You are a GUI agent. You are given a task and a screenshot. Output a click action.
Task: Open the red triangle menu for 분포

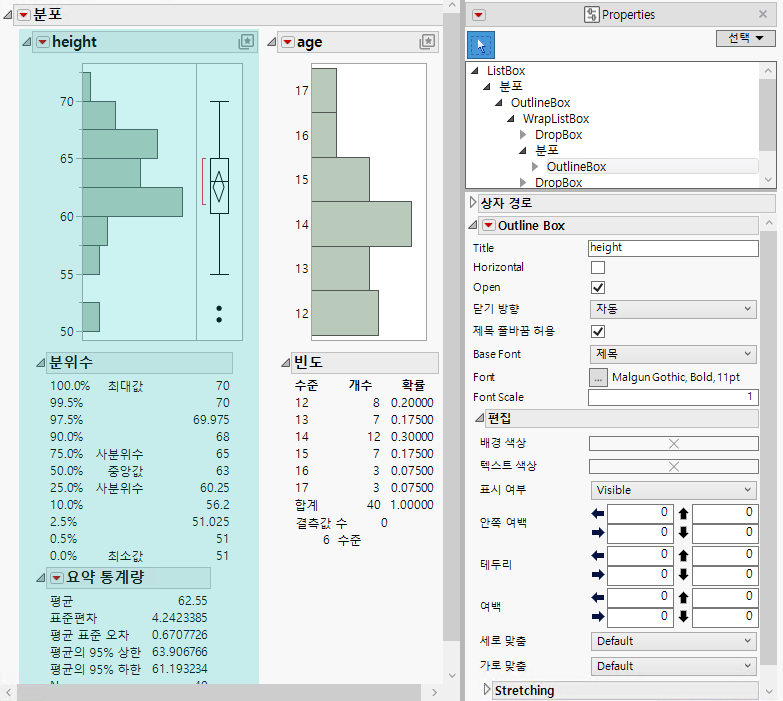coord(23,13)
